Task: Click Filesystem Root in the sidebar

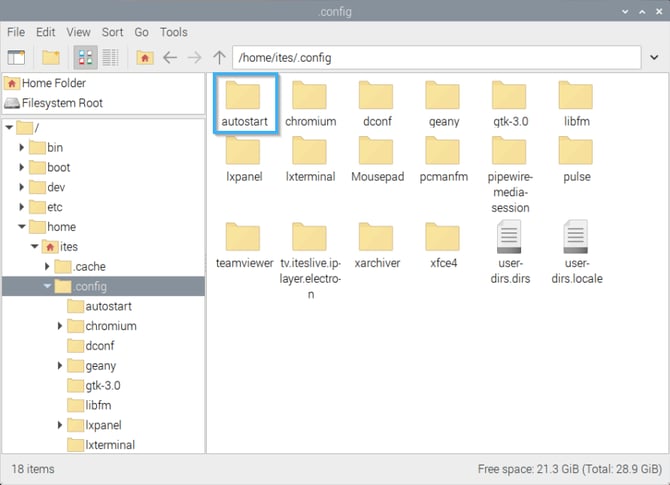Action: [61, 103]
